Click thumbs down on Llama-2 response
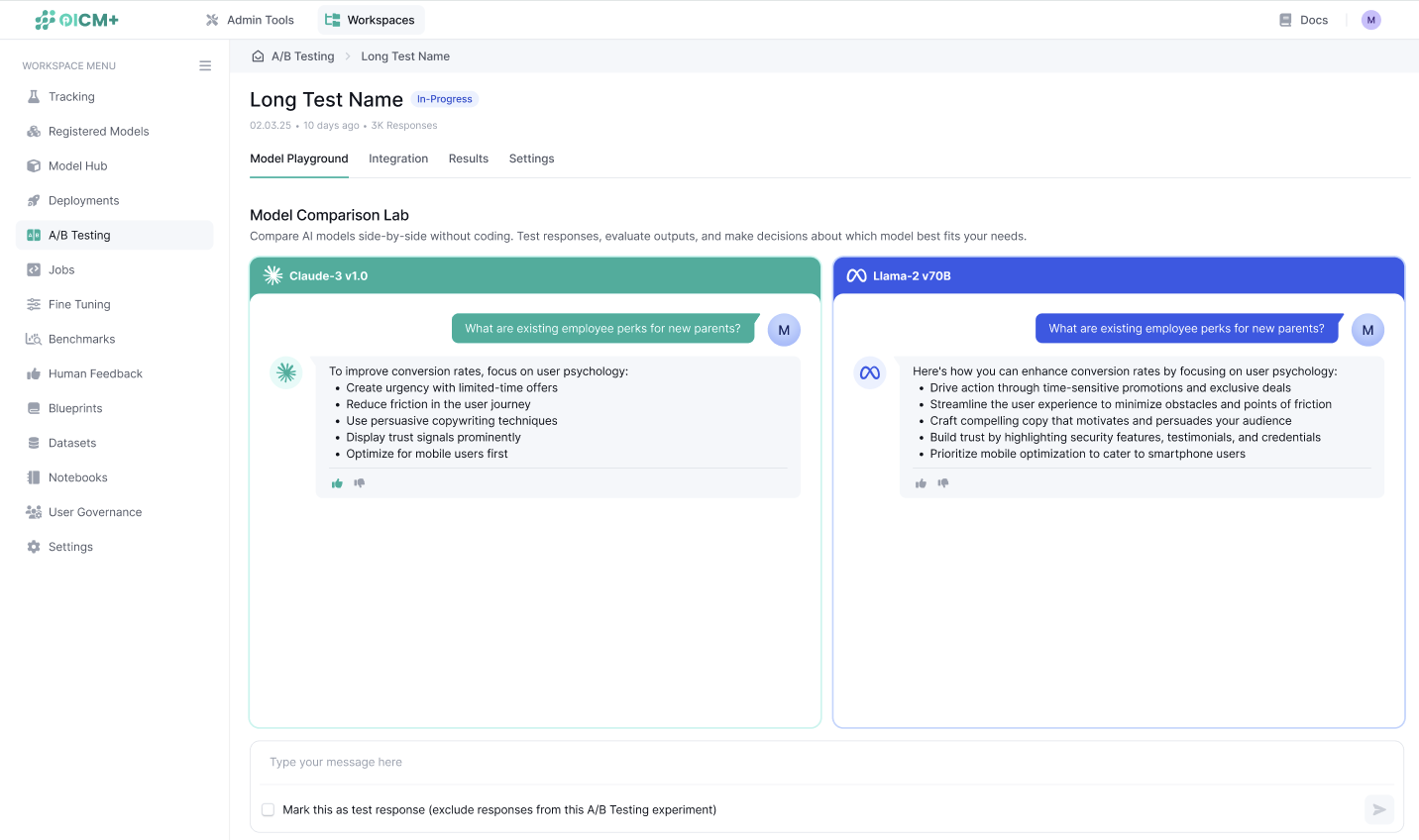 coord(943,483)
